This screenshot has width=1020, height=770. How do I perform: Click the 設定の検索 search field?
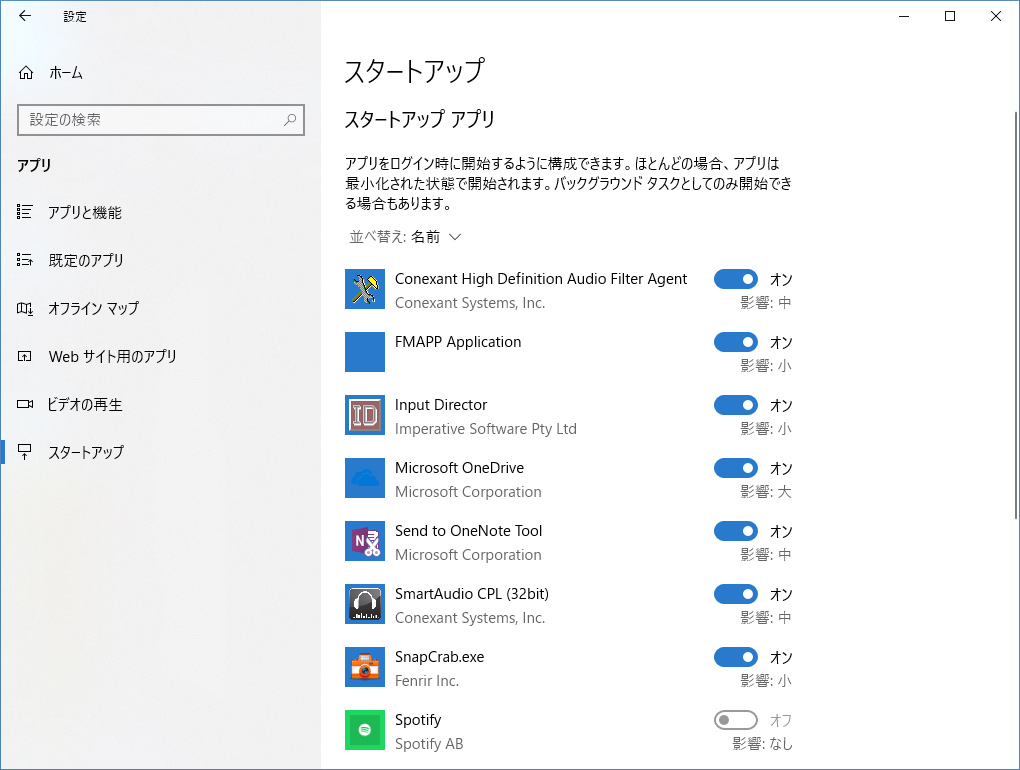point(150,120)
